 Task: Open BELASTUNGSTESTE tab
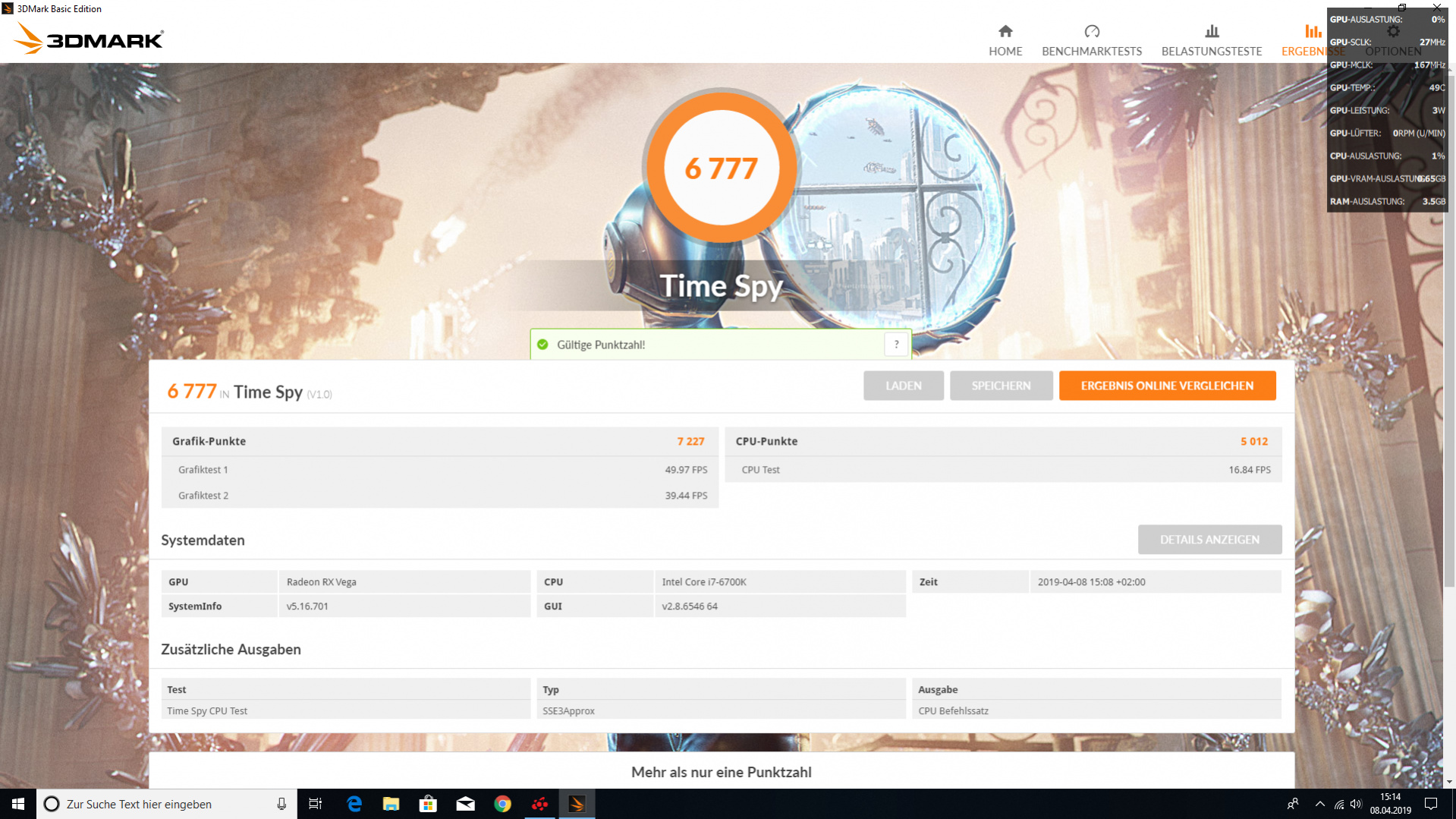click(1212, 40)
